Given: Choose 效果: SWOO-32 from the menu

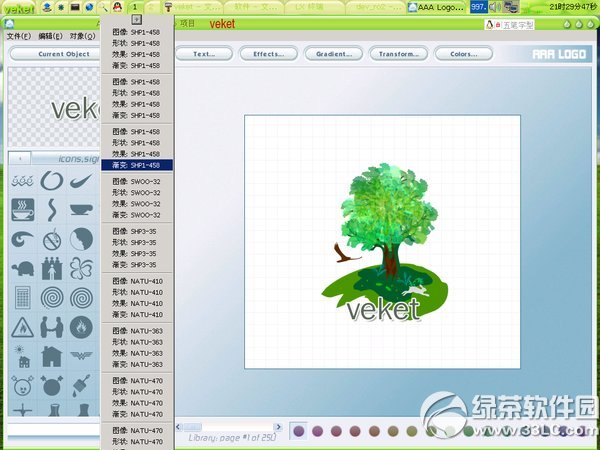Looking at the screenshot, I should (137, 204).
